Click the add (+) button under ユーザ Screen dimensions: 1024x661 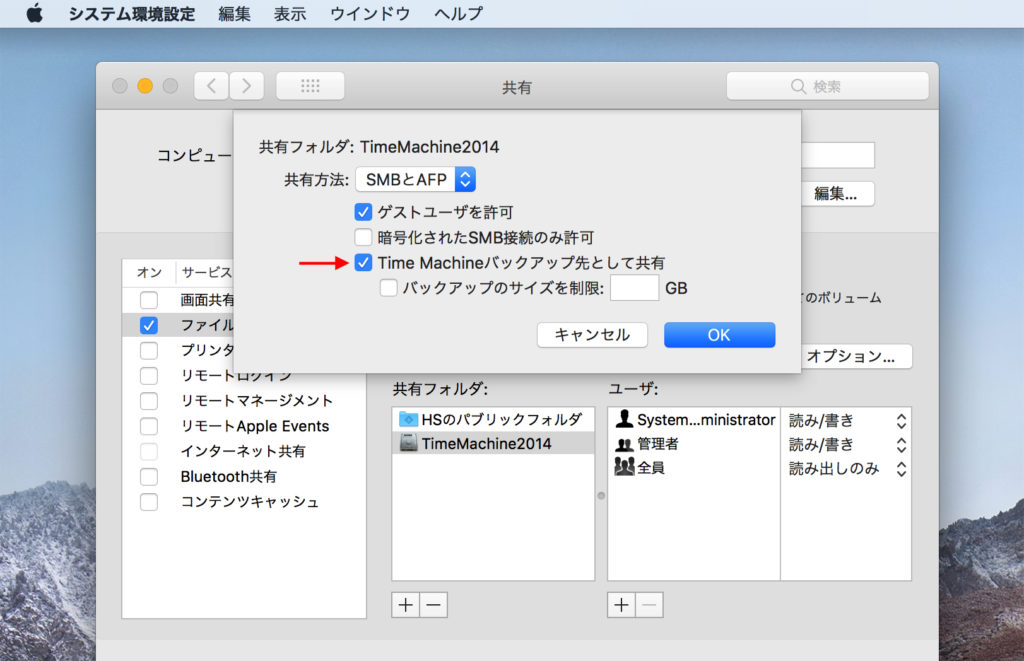click(621, 604)
